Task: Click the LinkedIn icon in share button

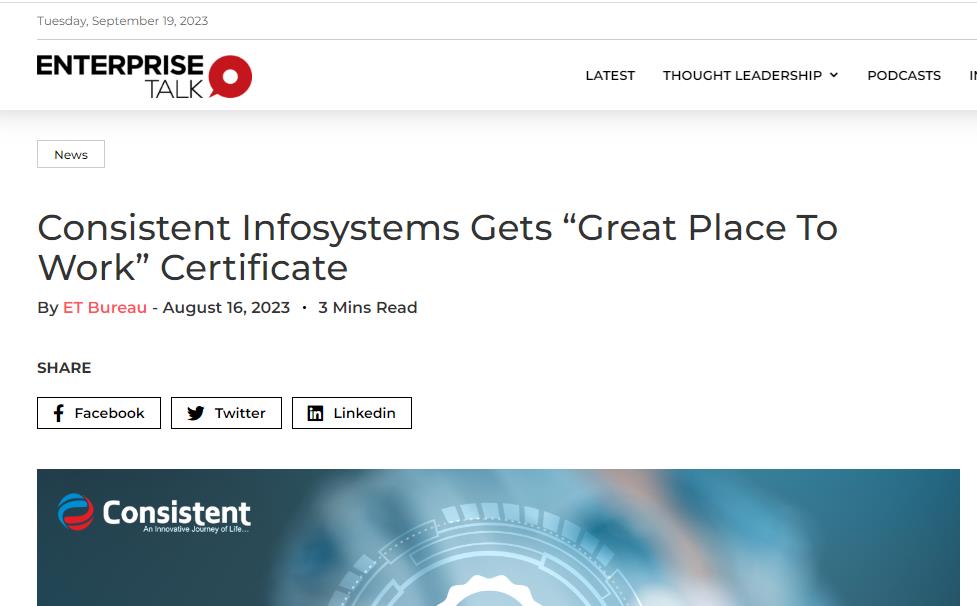Action: [x=315, y=413]
